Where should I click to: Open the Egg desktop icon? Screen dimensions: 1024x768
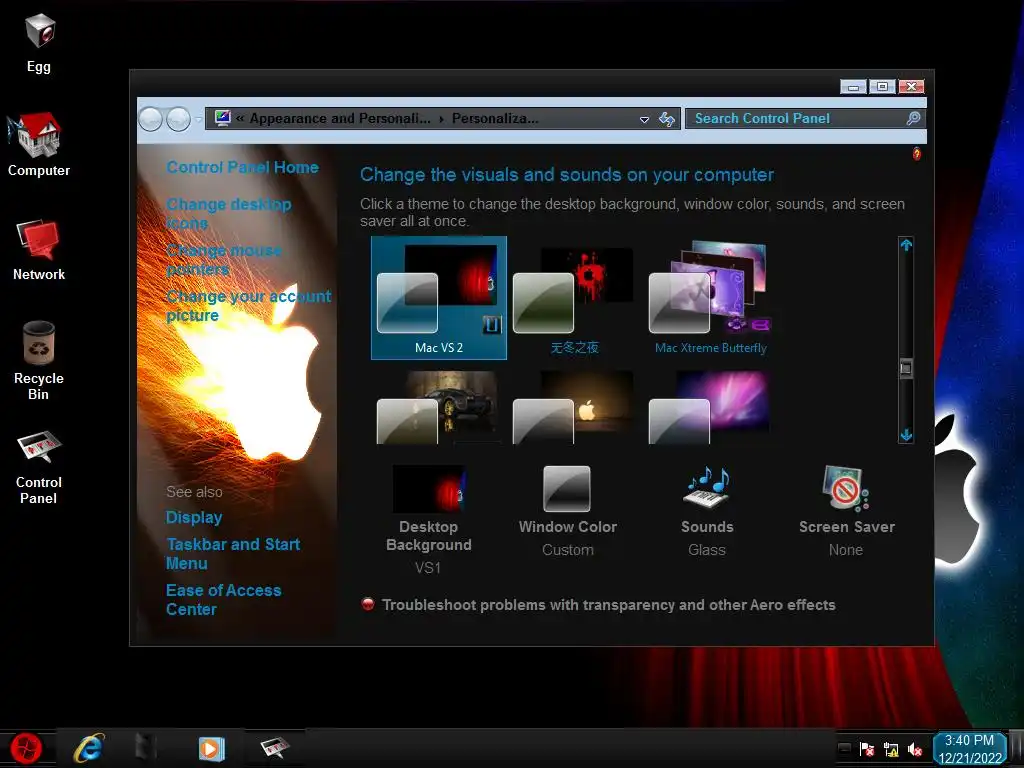(x=39, y=42)
